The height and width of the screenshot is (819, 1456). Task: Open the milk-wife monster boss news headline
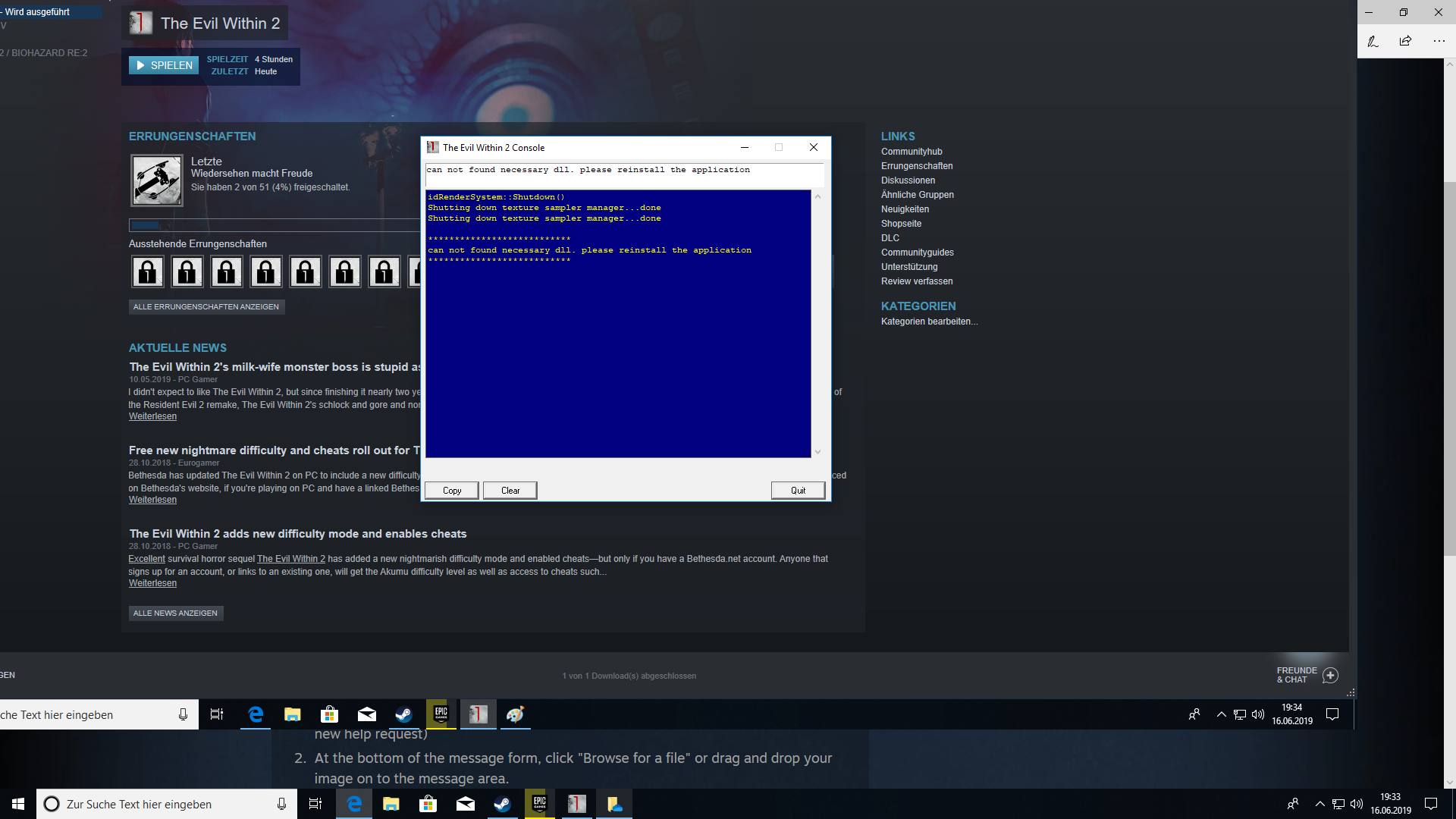click(x=275, y=367)
